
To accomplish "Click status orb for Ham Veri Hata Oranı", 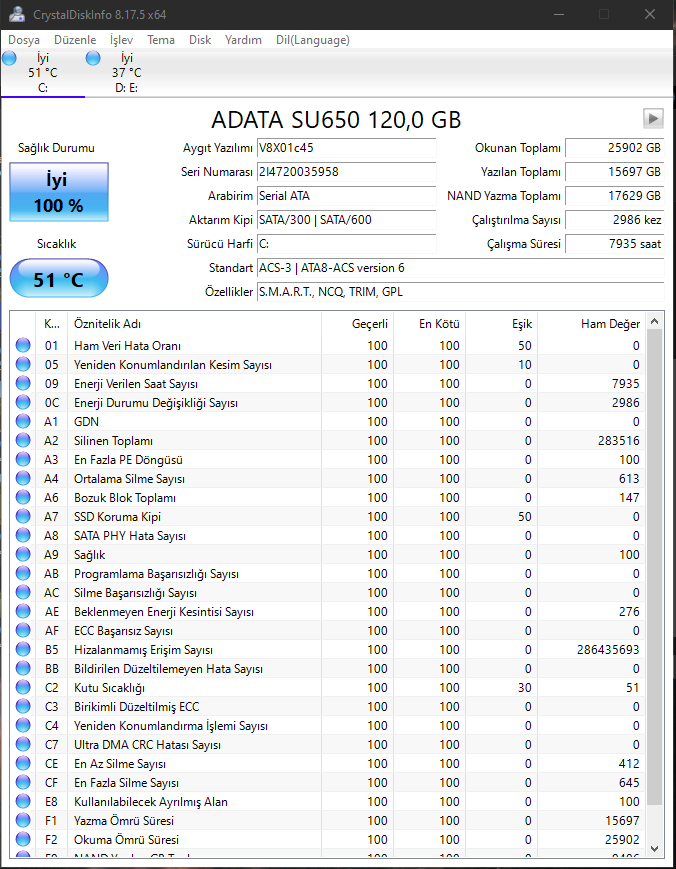I will coord(23,346).
